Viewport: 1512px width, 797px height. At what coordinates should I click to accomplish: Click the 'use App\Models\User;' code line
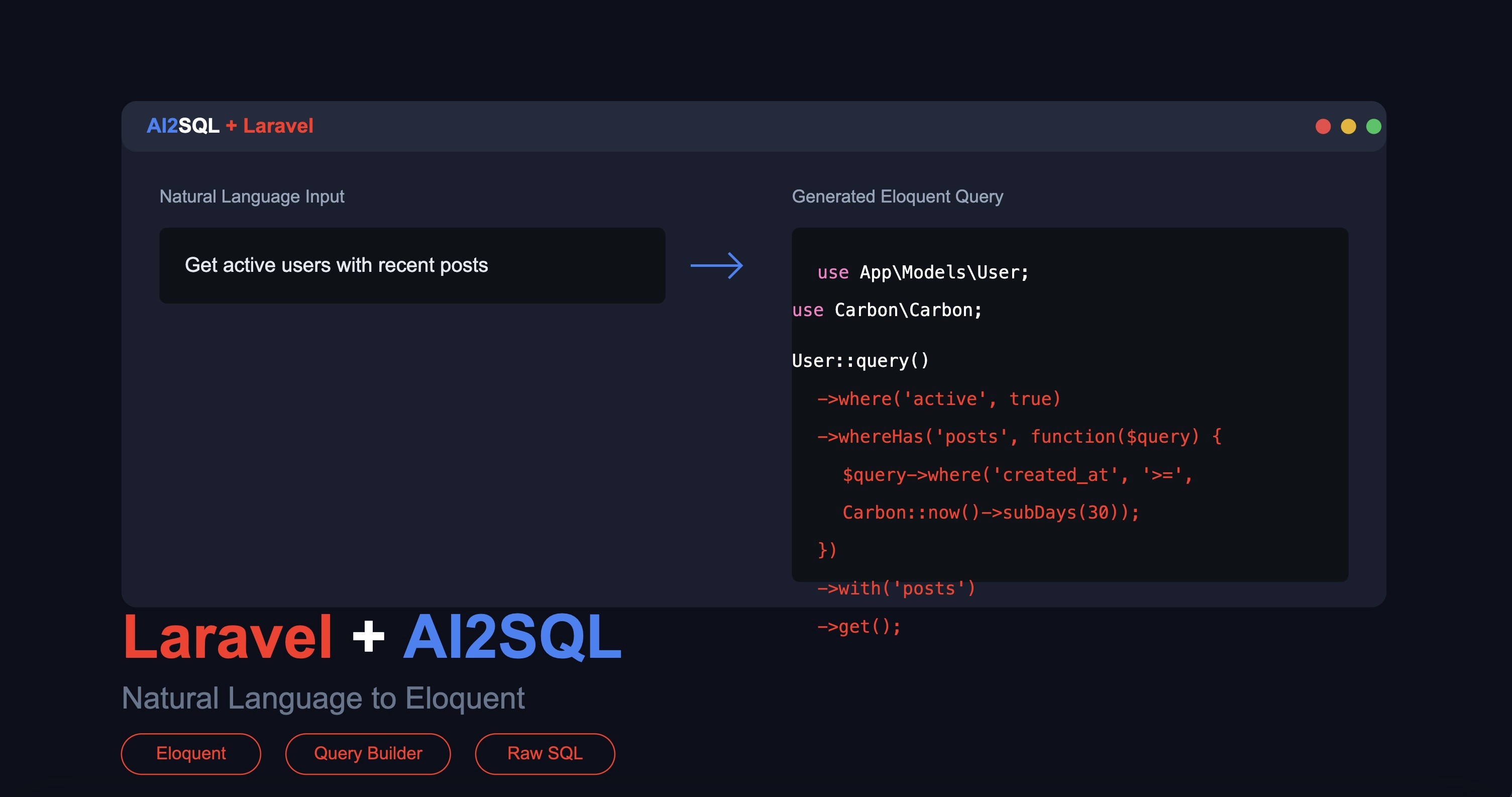click(923, 272)
